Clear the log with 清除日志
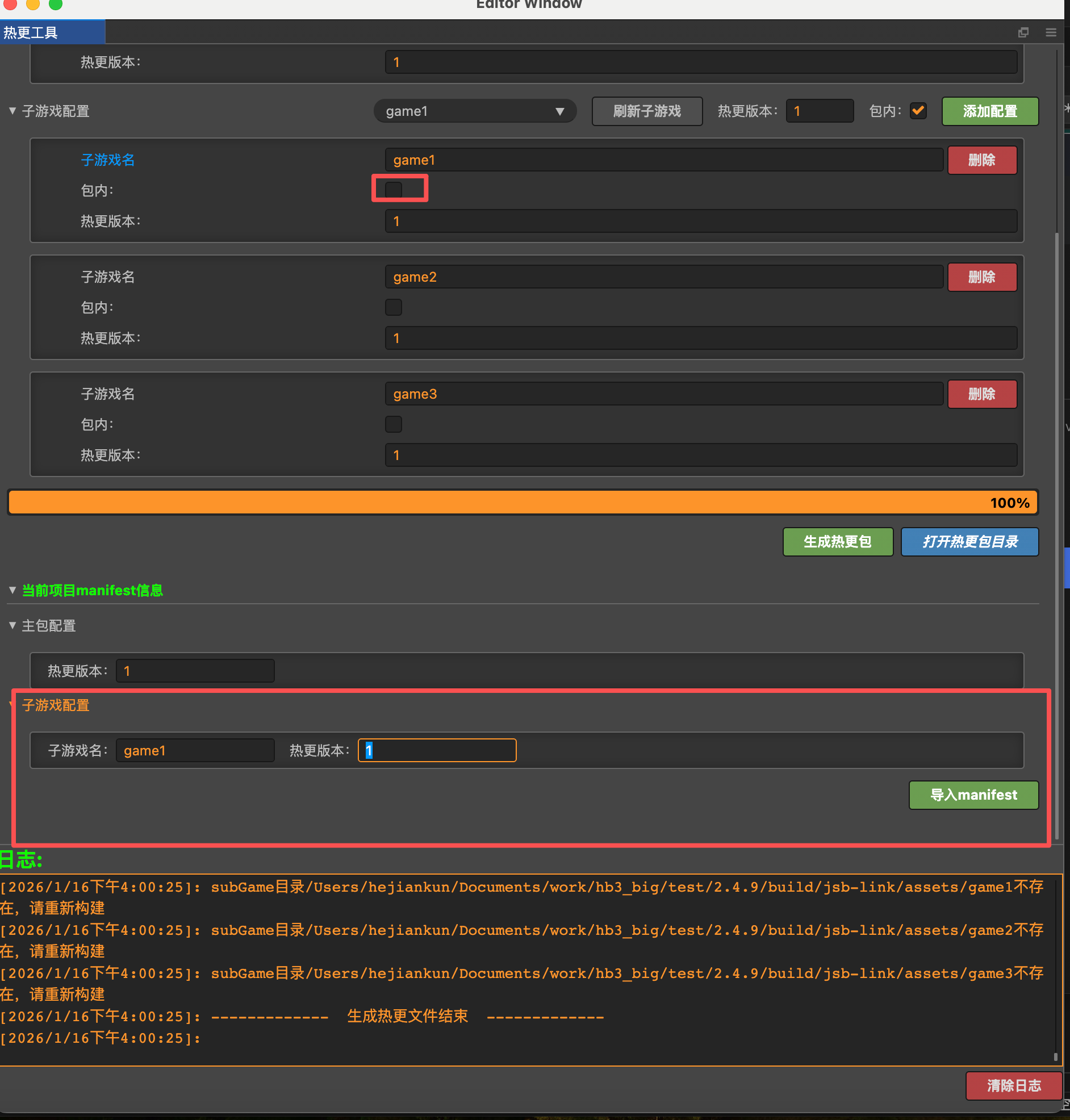 click(x=1014, y=1086)
